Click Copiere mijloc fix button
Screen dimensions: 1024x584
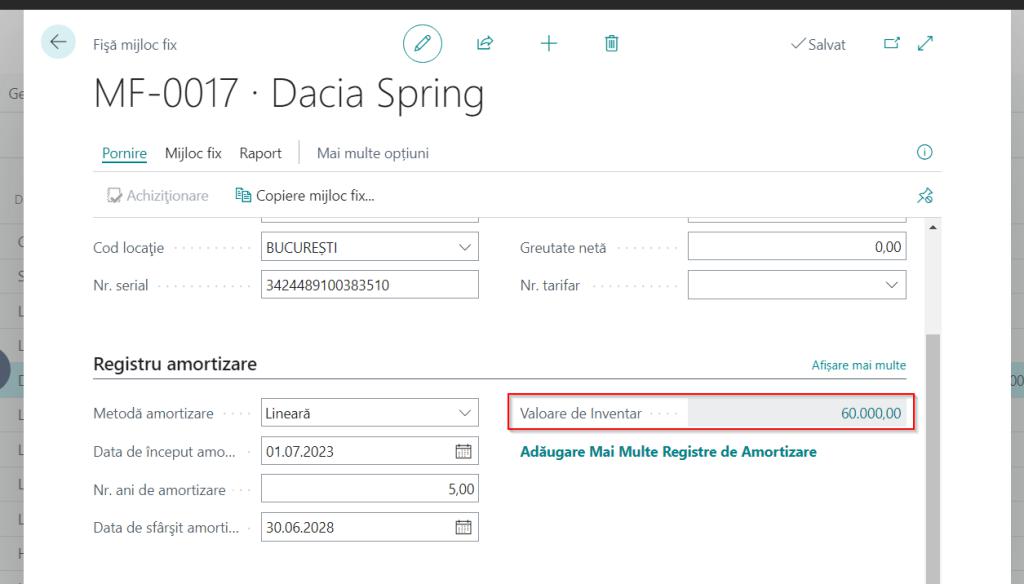pyautogui.click(x=304, y=196)
